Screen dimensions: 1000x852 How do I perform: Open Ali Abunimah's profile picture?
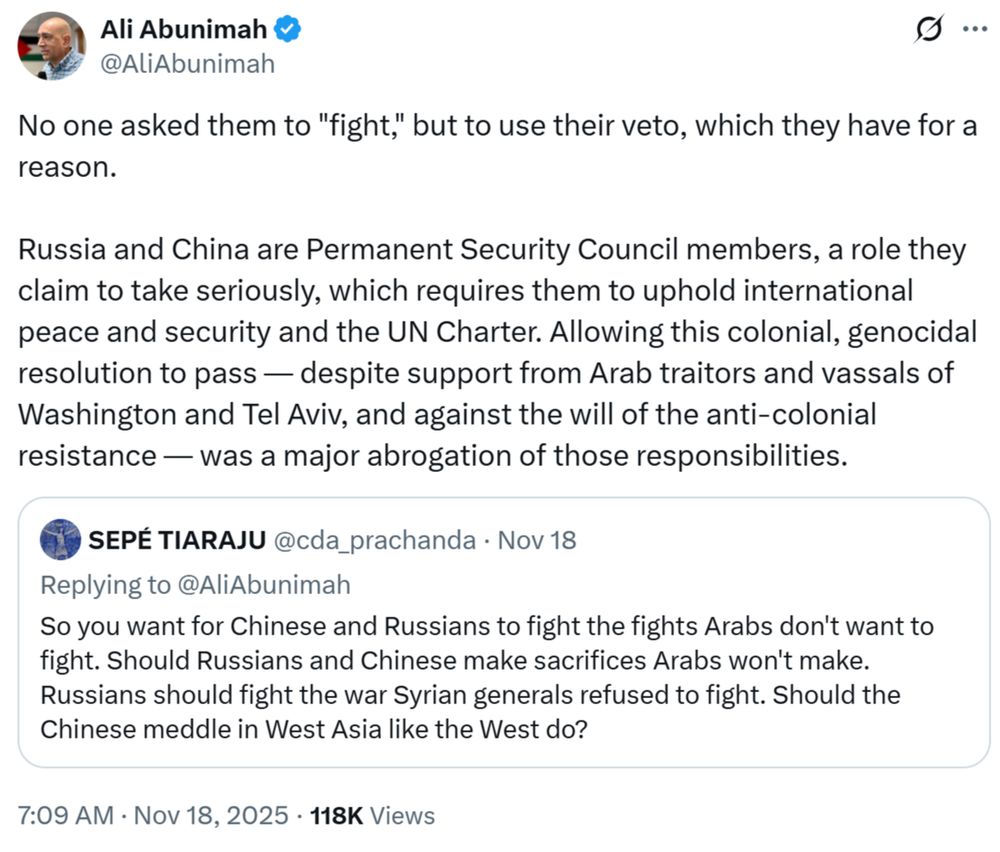(51, 47)
